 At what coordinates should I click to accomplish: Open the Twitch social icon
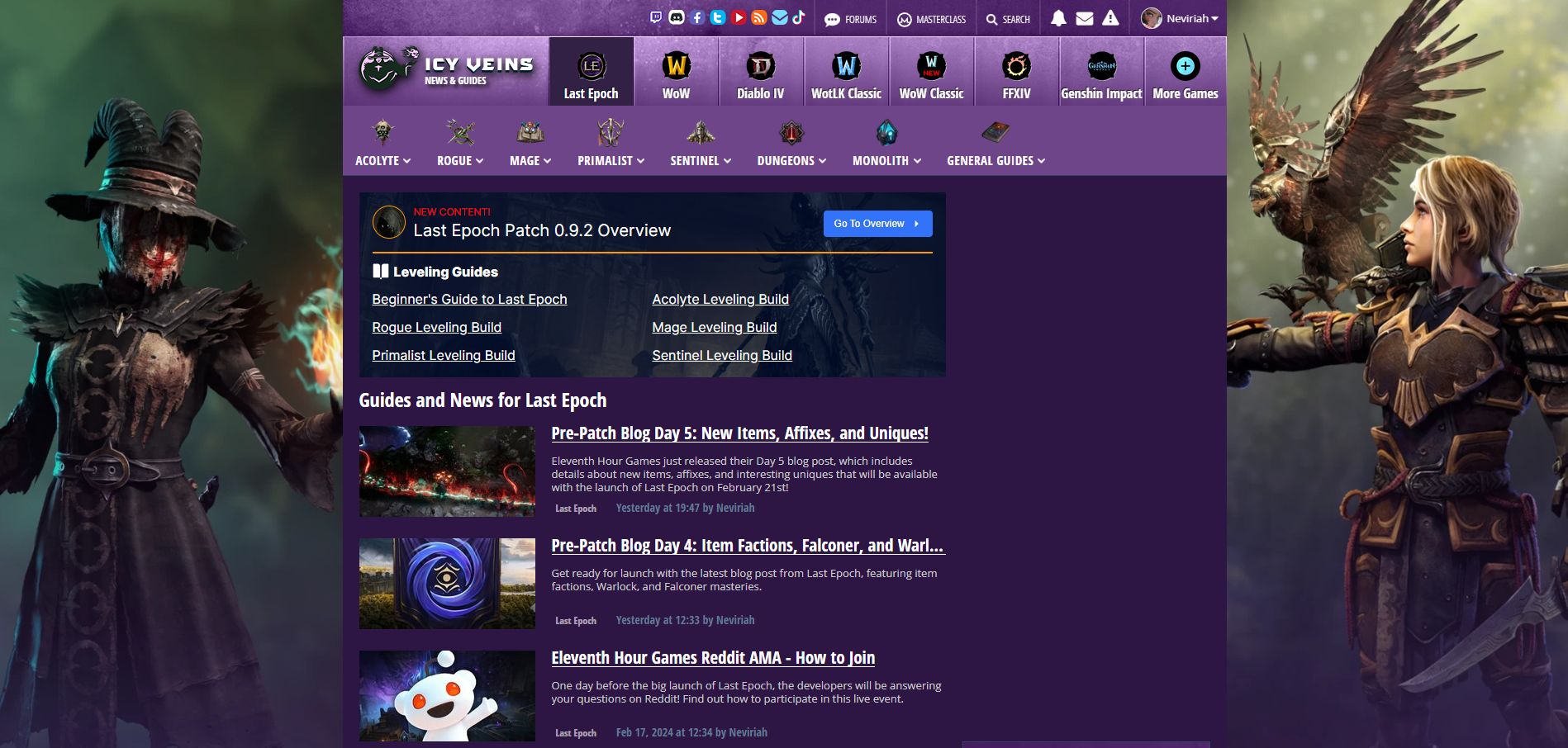[656, 17]
